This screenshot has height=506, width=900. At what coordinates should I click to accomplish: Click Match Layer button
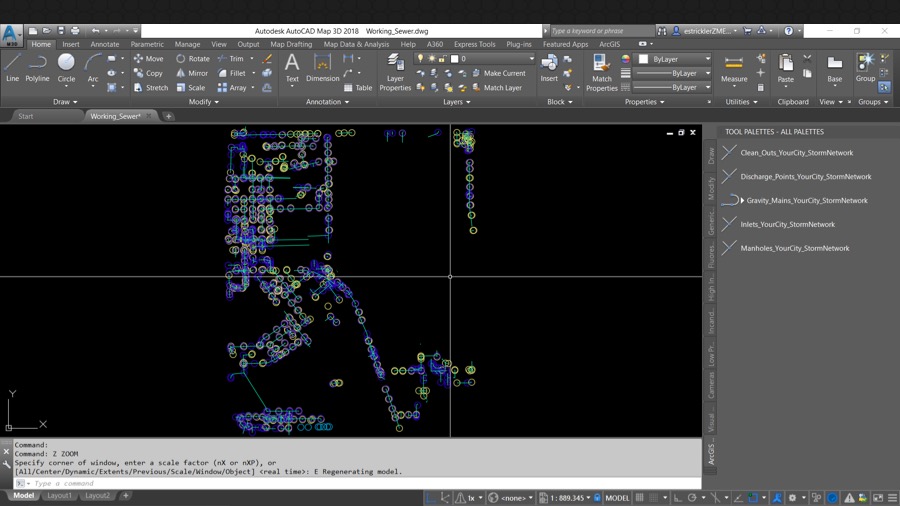coord(496,88)
